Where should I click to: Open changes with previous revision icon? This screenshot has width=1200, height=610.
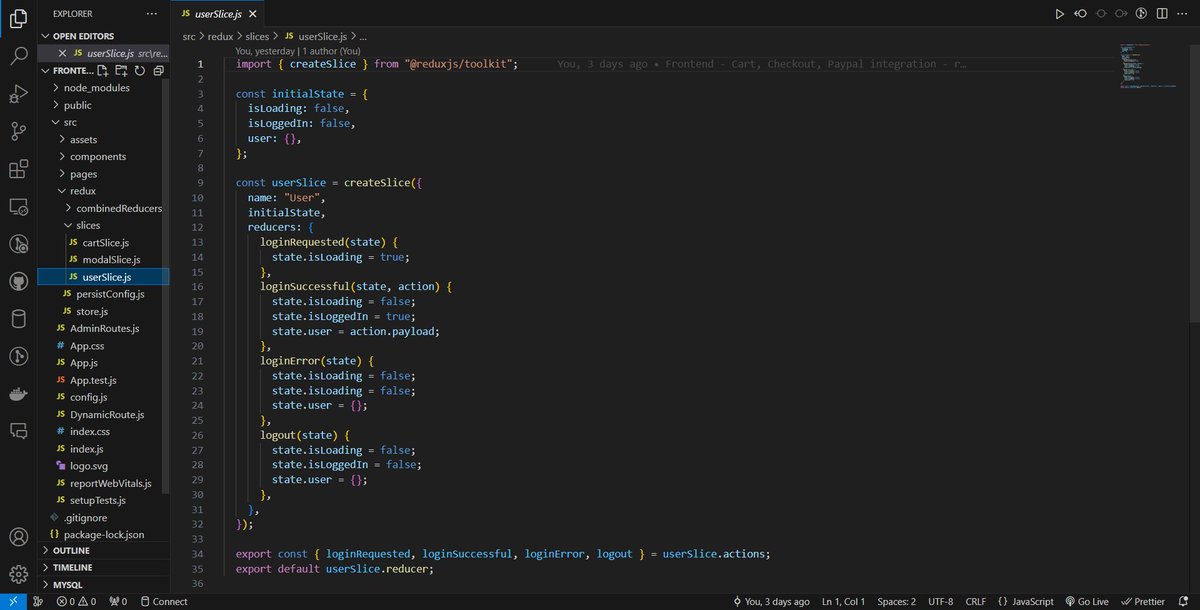(1081, 14)
